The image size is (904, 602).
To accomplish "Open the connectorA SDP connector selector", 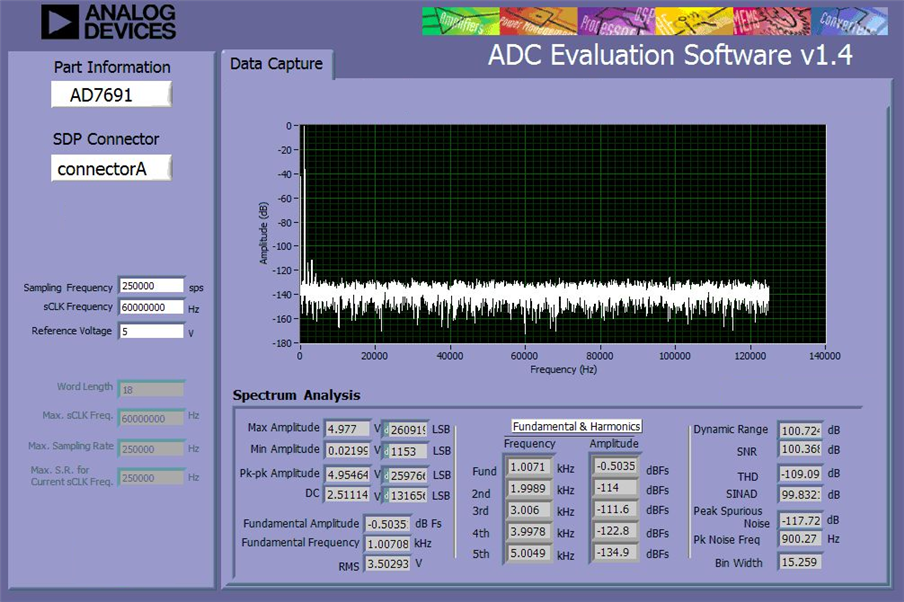I will 111,168.
